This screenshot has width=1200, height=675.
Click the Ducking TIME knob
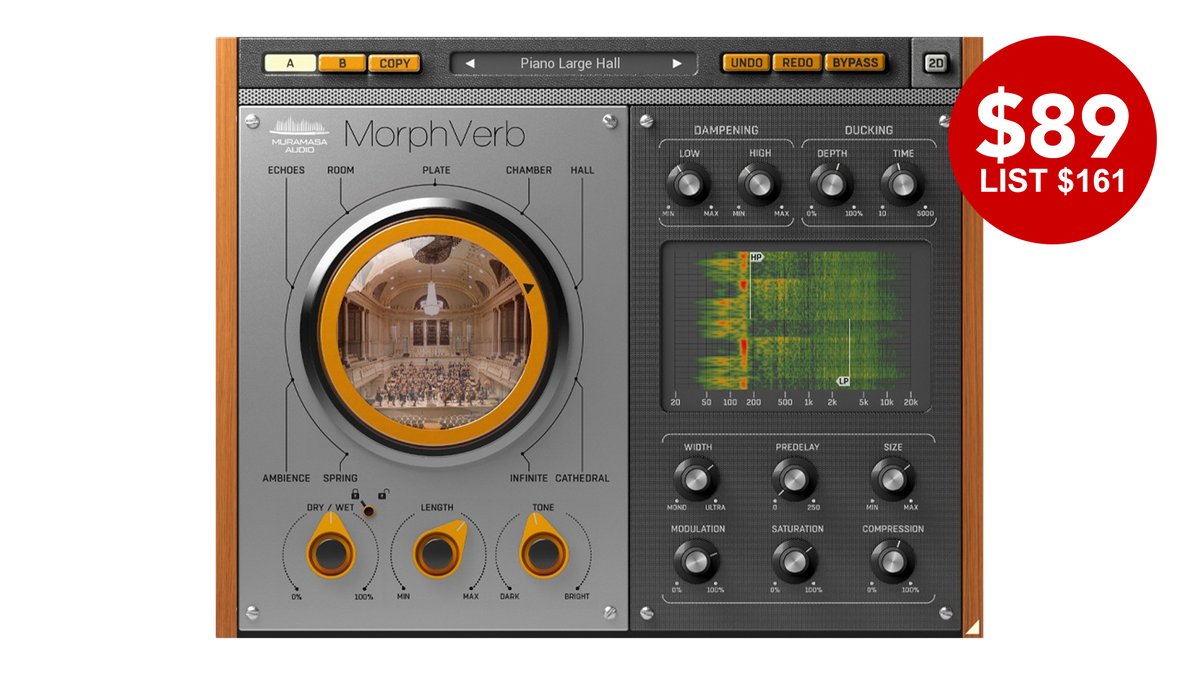point(901,184)
